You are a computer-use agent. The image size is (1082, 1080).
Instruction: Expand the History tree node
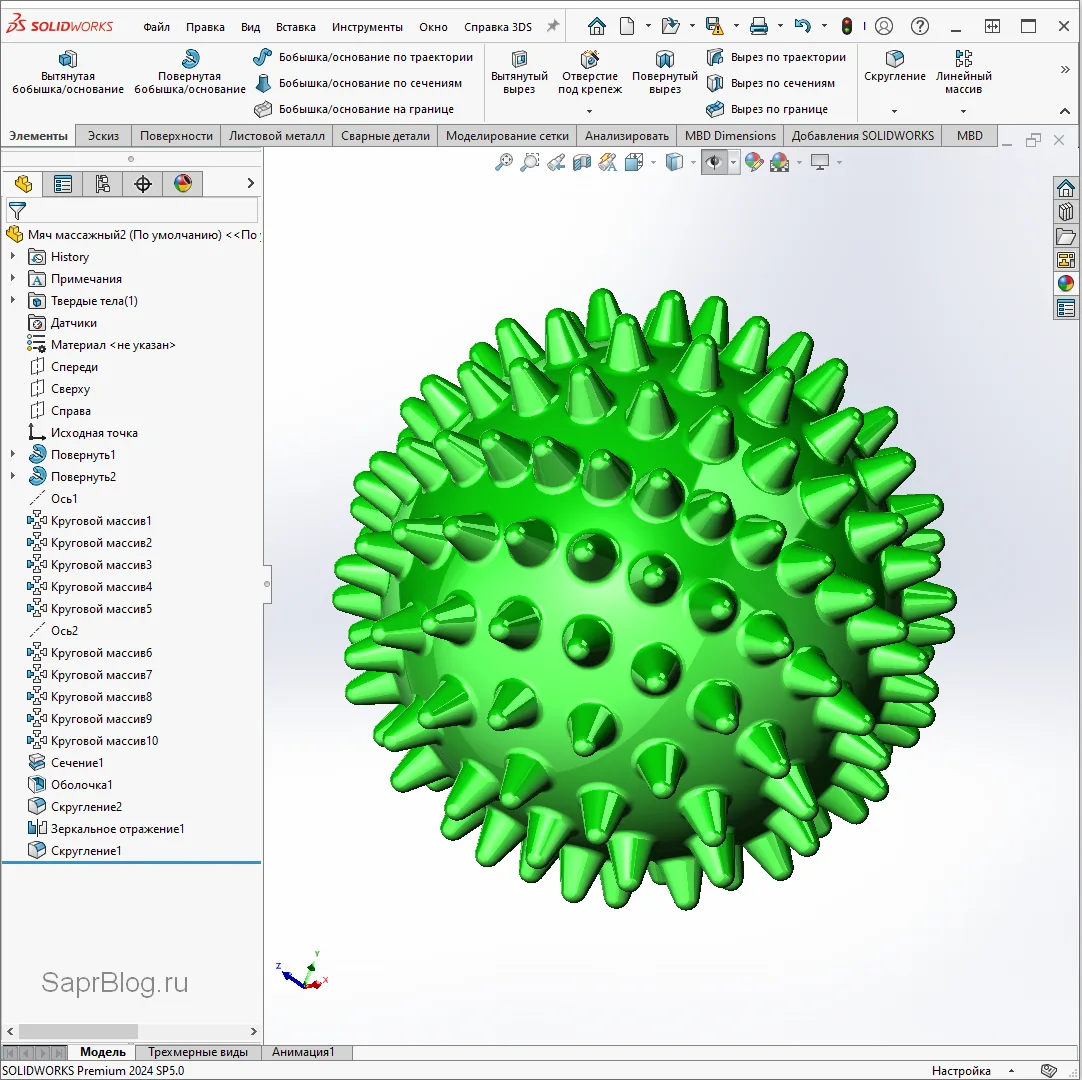(13, 257)
